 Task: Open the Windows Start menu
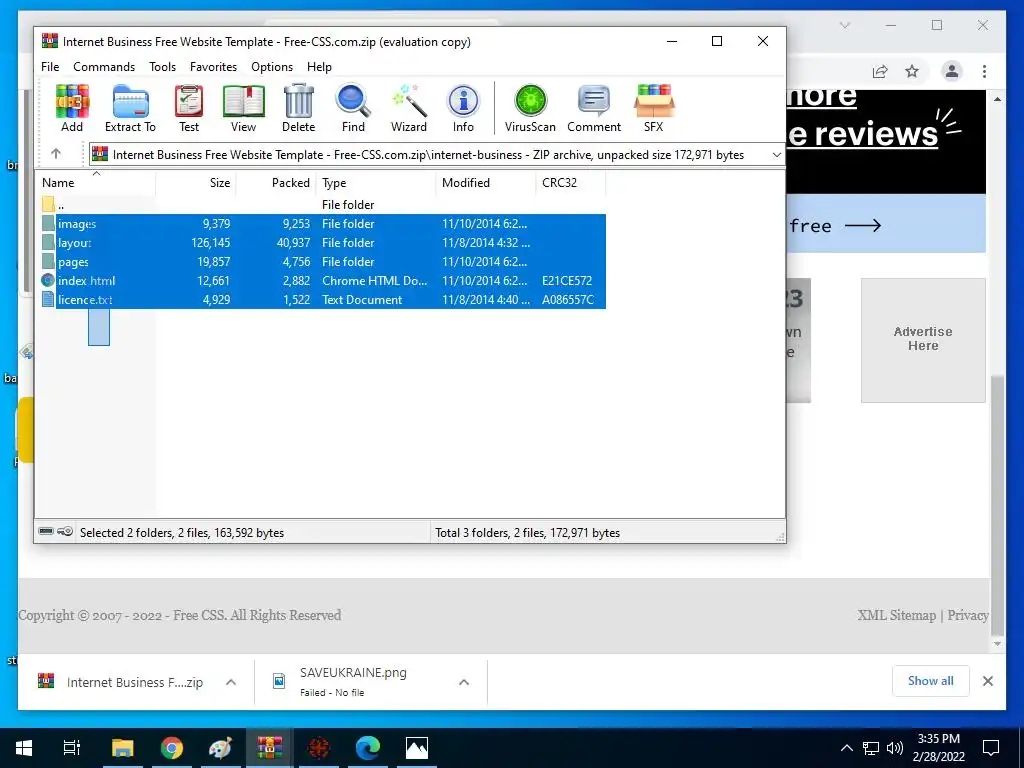pyautogui.click(x=24, y=748)
